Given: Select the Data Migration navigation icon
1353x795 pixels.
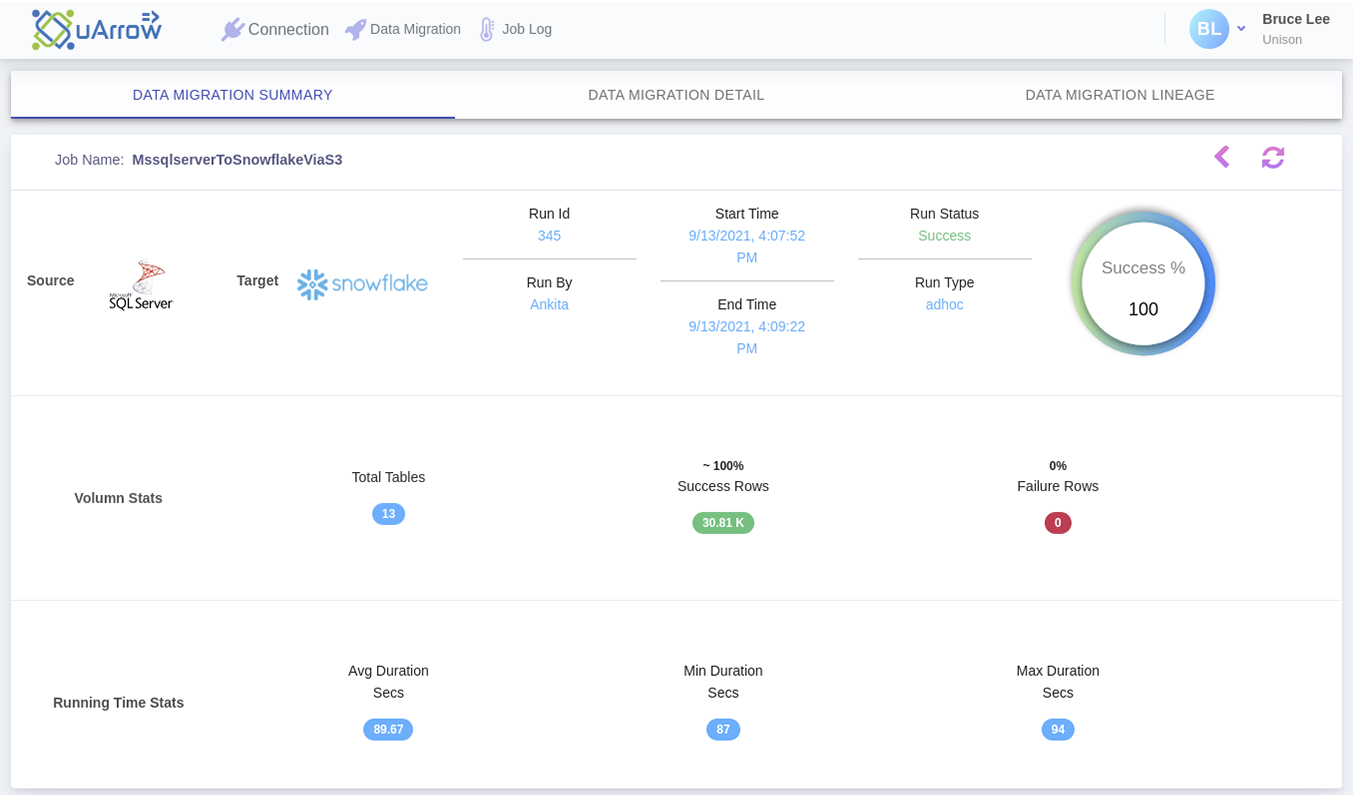Looking at the screenshot, I should 355,29.
